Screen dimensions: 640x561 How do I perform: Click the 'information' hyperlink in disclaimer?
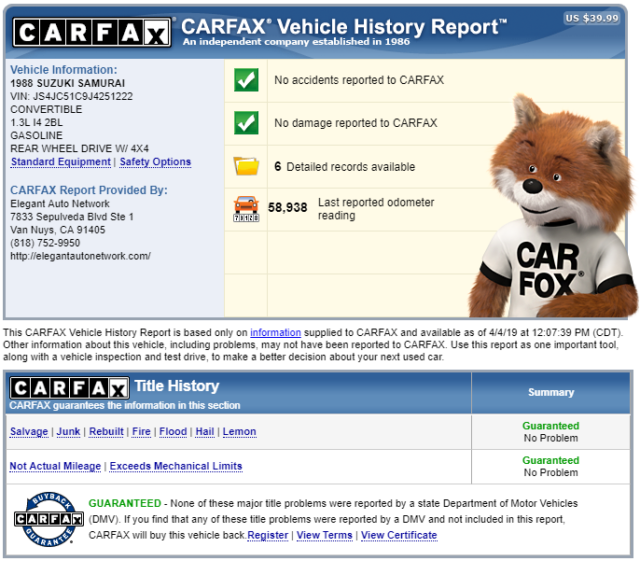[275, 332]
